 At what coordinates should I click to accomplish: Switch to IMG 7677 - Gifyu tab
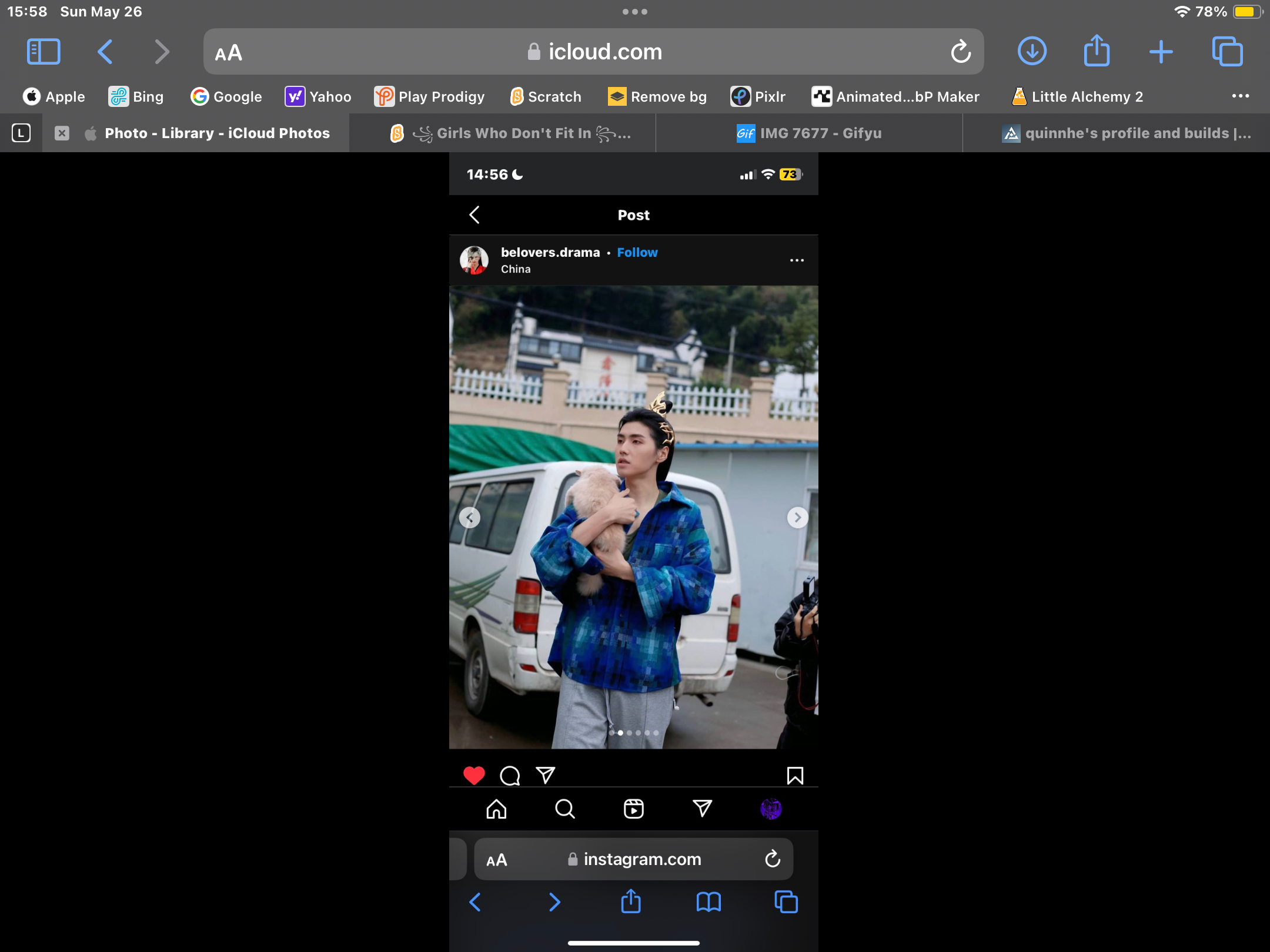(809, 133)
